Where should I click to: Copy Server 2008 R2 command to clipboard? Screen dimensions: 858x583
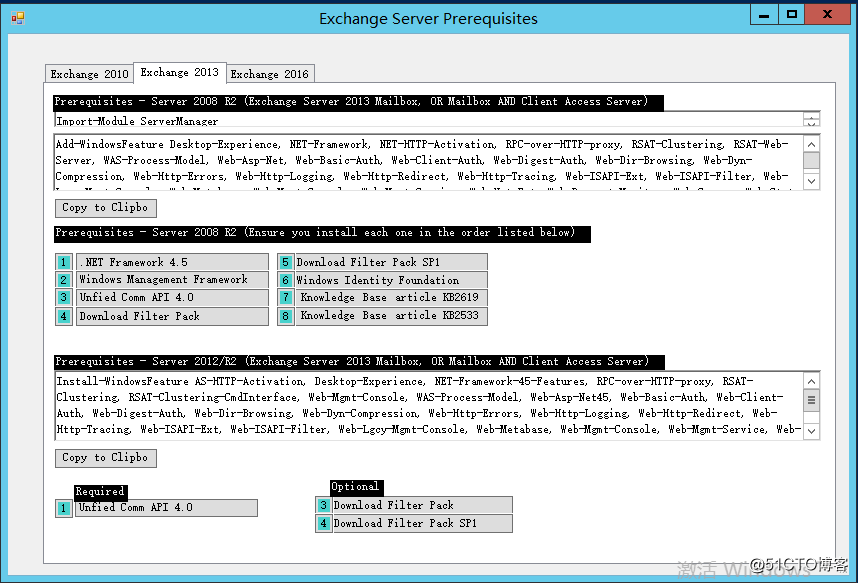tap(106, 208)
